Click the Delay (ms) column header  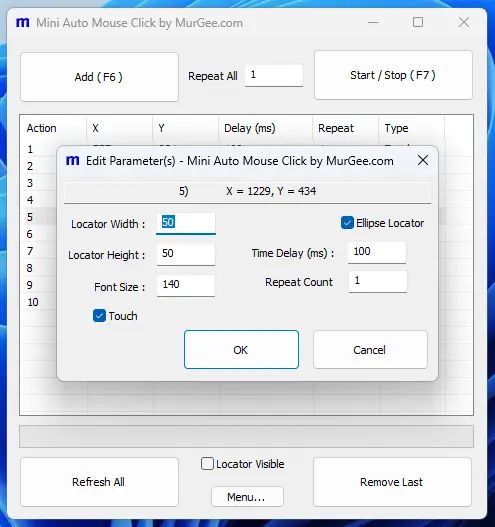[x=265, y=128]
